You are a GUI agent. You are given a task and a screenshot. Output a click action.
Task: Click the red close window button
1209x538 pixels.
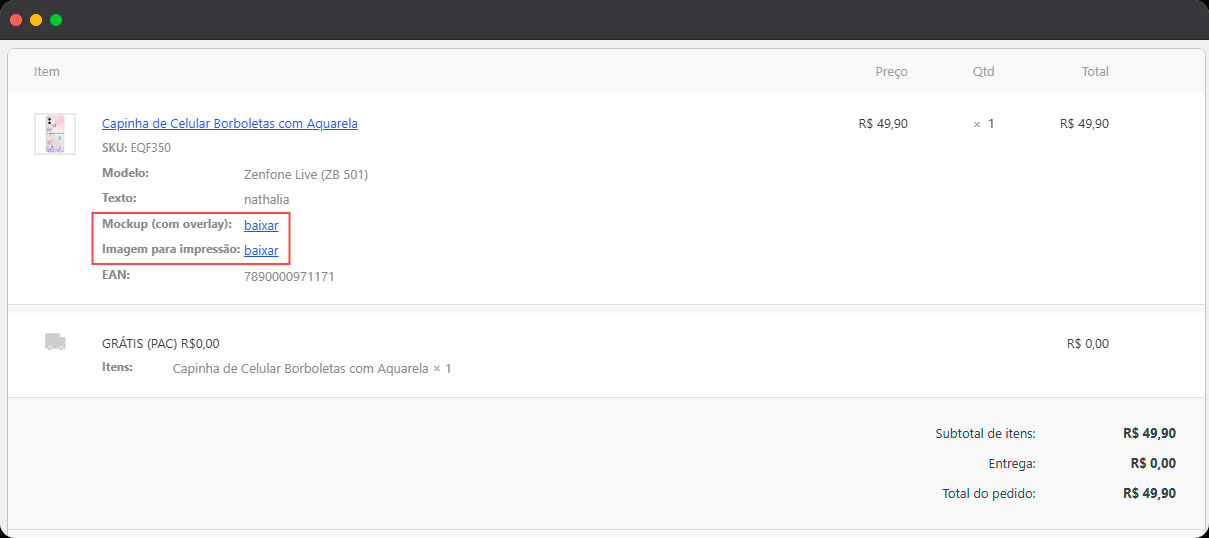[16, 20]
